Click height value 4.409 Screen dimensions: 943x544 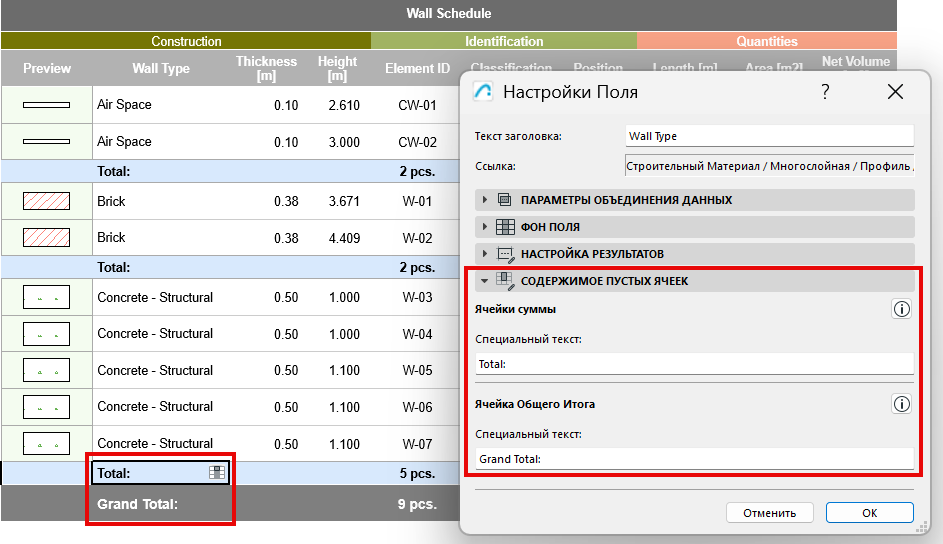(x=344, y=238)
